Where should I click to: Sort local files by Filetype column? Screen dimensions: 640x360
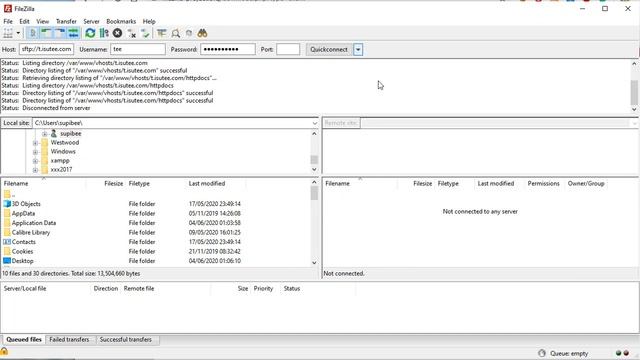click(156, 184)
